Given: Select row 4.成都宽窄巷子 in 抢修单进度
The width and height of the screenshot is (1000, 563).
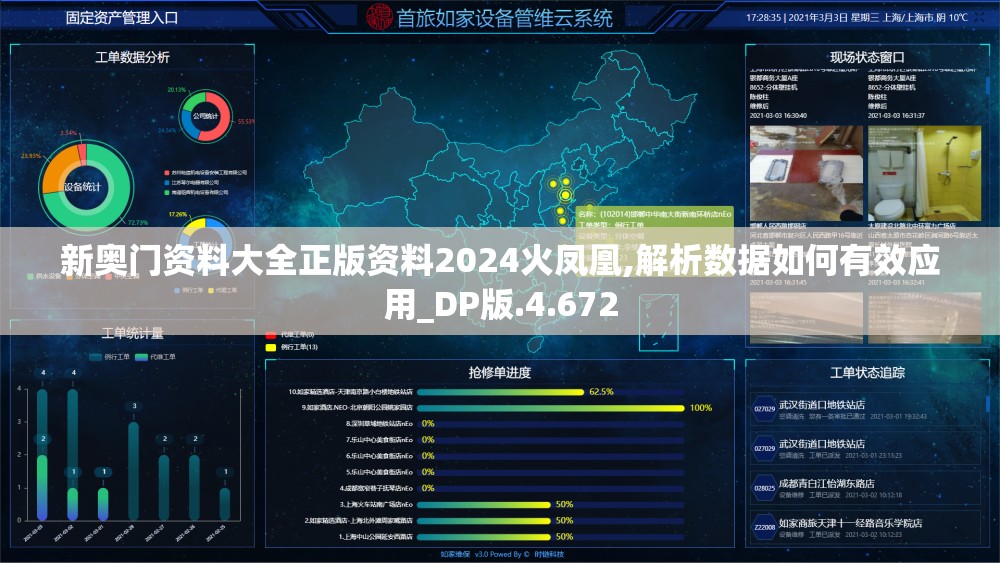Looking at the screenshot, I should 485,488.
